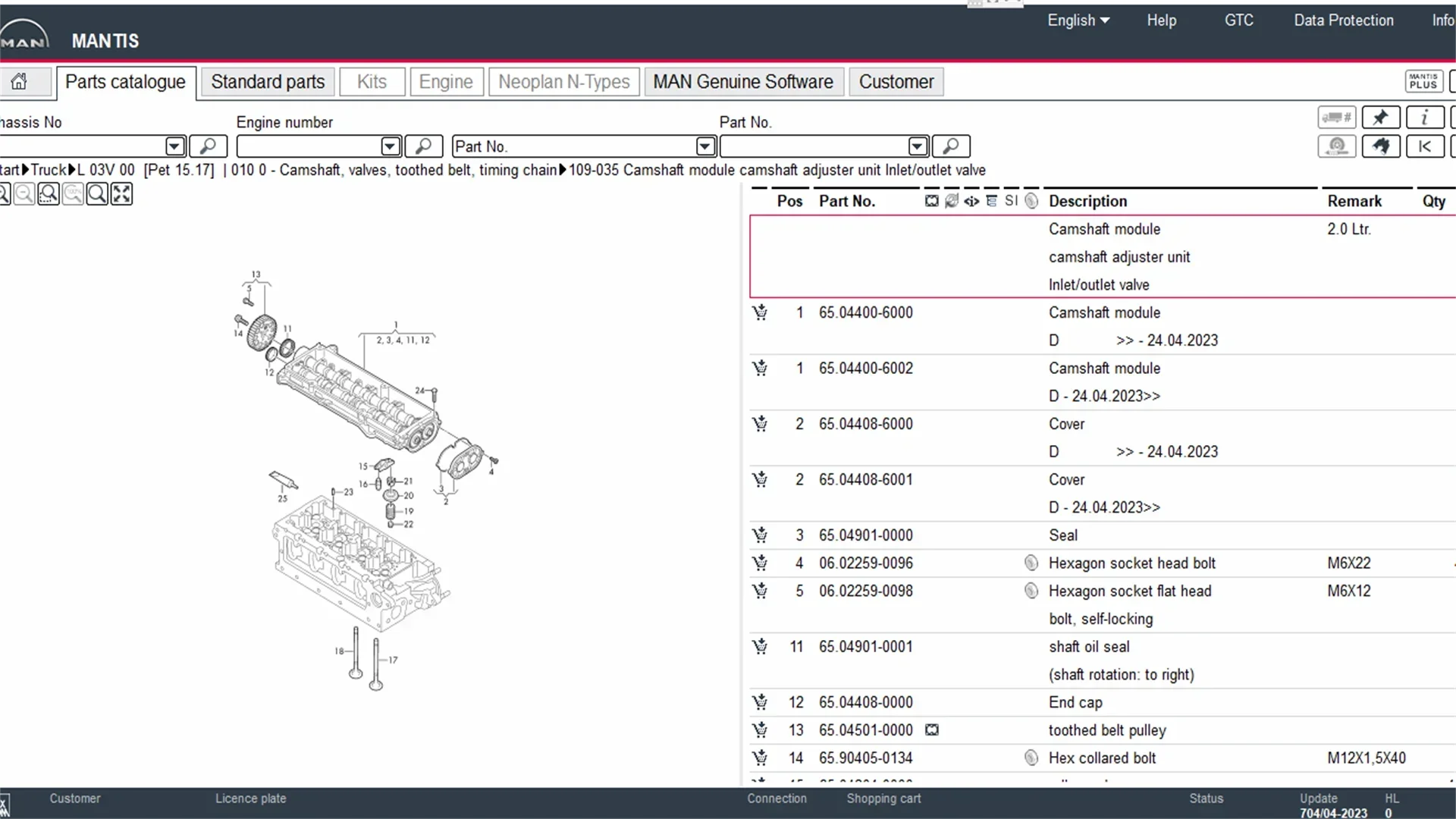Open the Data Protection link
Screen dimensions: 1456x819
[1343, 20]
